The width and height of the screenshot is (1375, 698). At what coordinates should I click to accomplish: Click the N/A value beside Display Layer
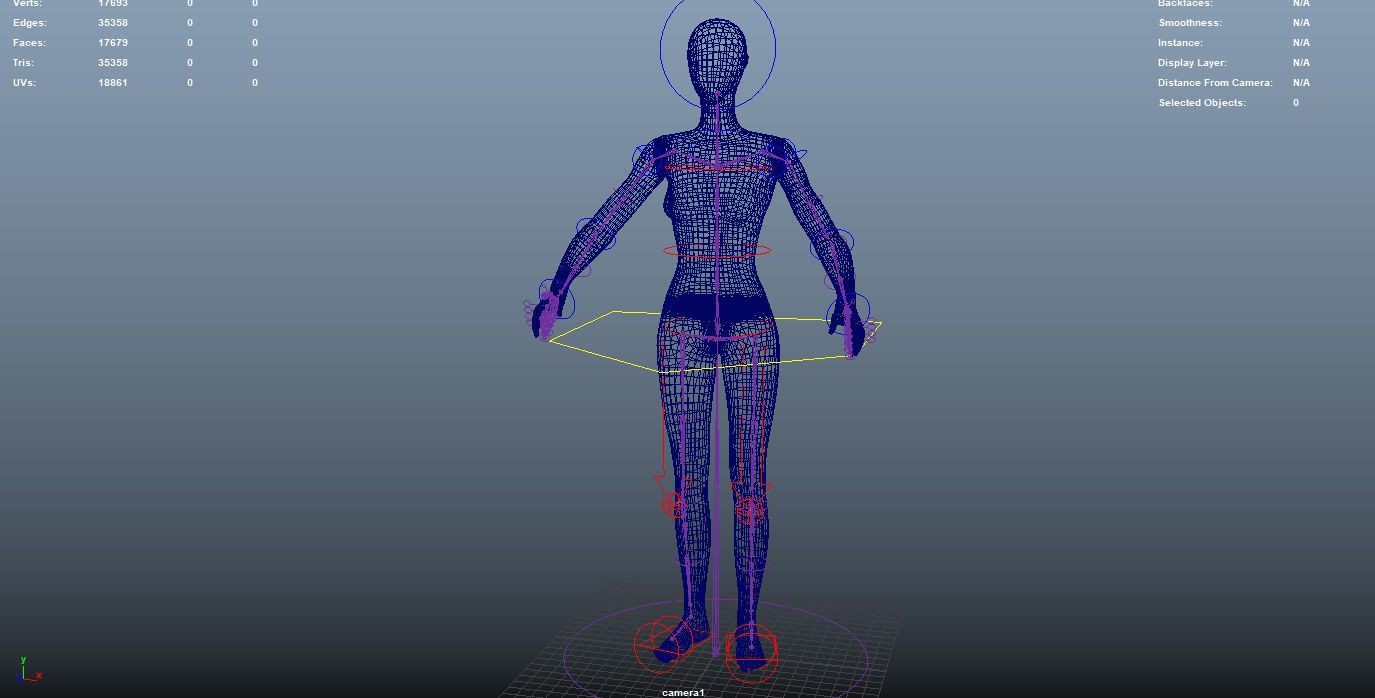click(1301, 63)
